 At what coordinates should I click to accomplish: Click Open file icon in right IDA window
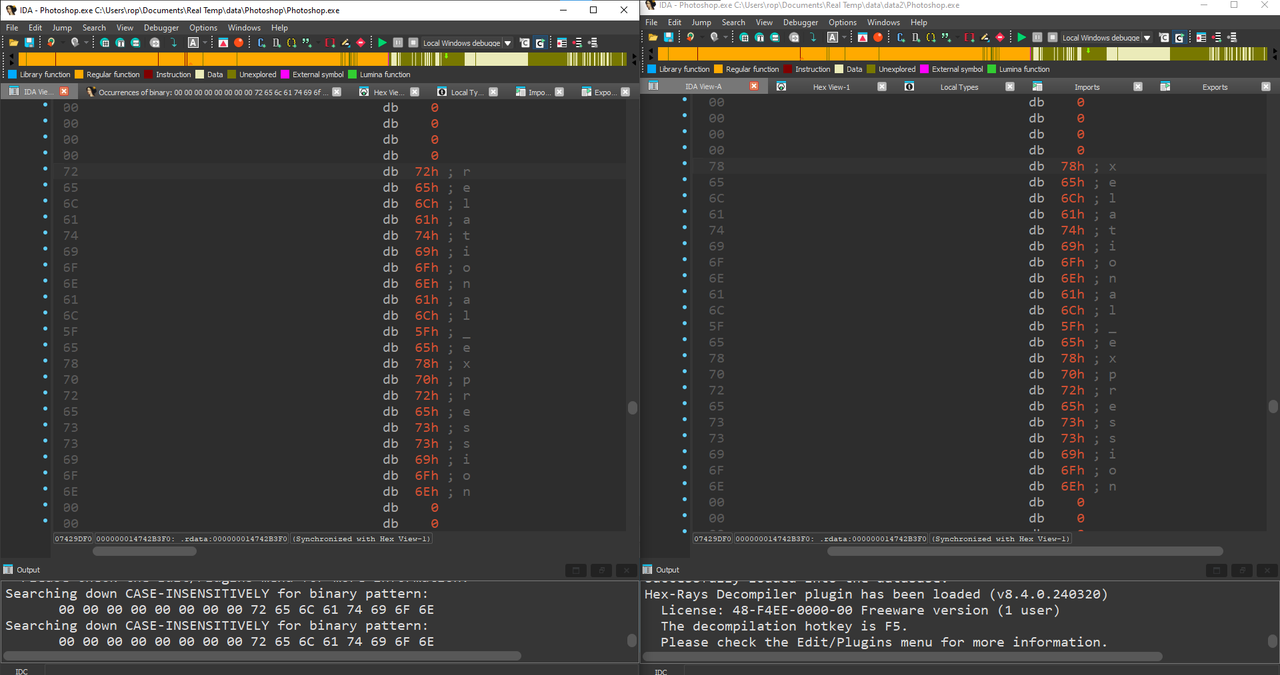[652, 37]
